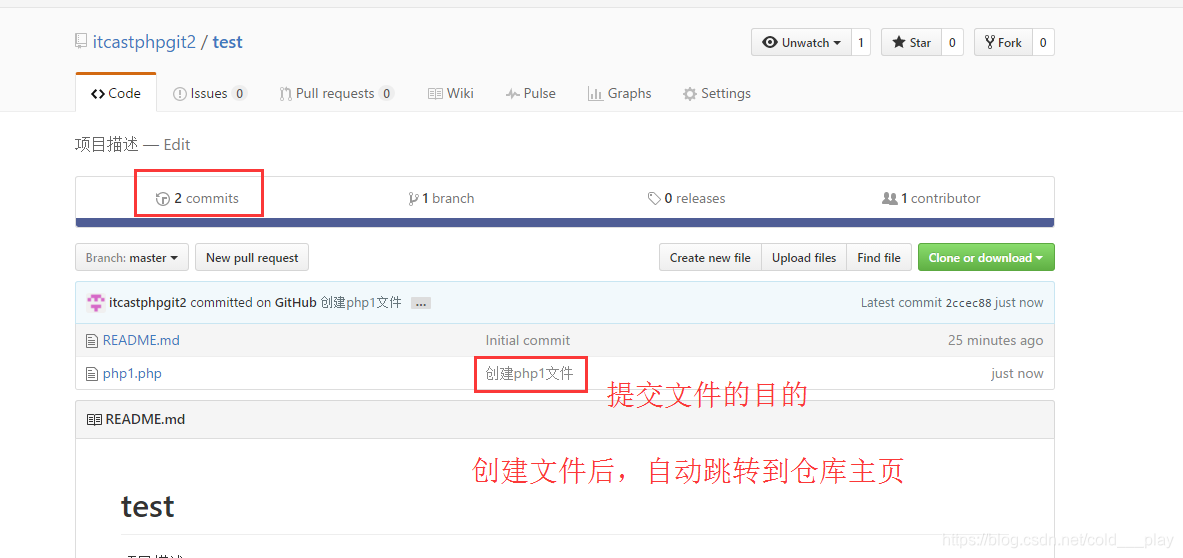Image resolution: width=1183 pixels, height=558 pixels.
Task: Switch to the Code tab
Action: [x=116, y=94]
